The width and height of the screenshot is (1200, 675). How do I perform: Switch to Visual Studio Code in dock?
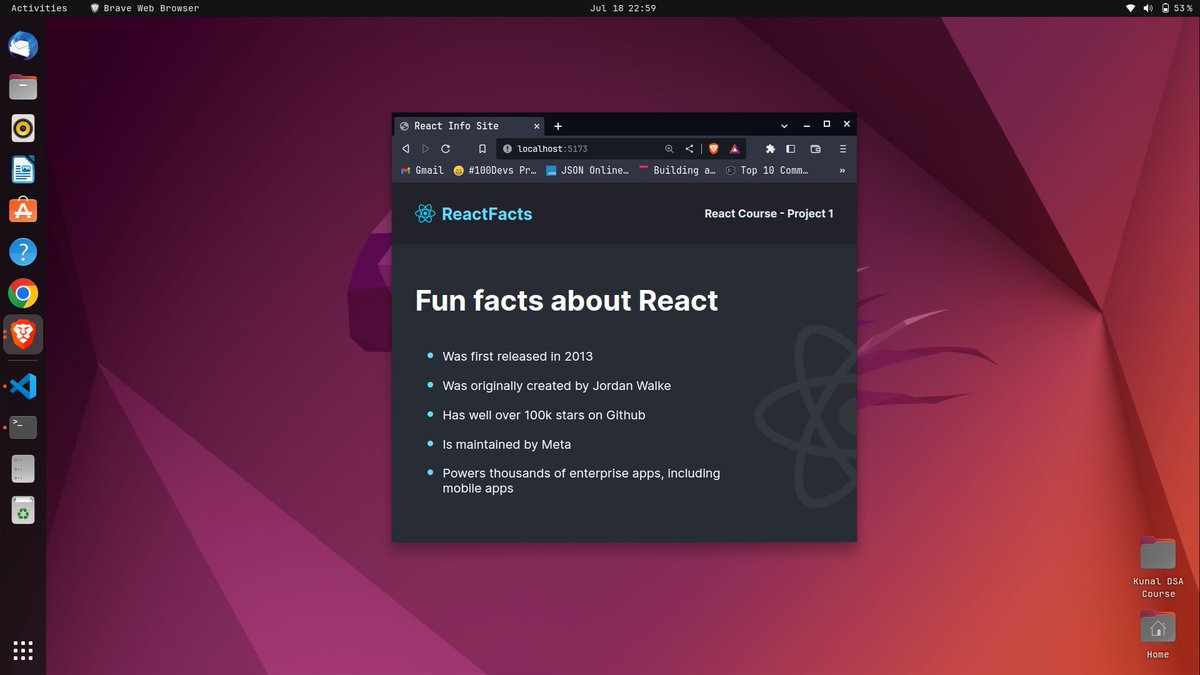click(23, 385)
